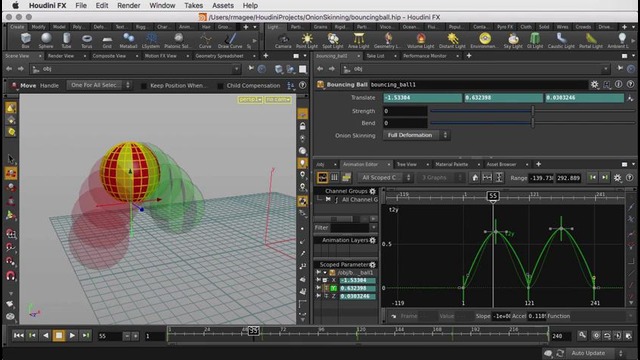Add a Point Light

click(307, 40)
